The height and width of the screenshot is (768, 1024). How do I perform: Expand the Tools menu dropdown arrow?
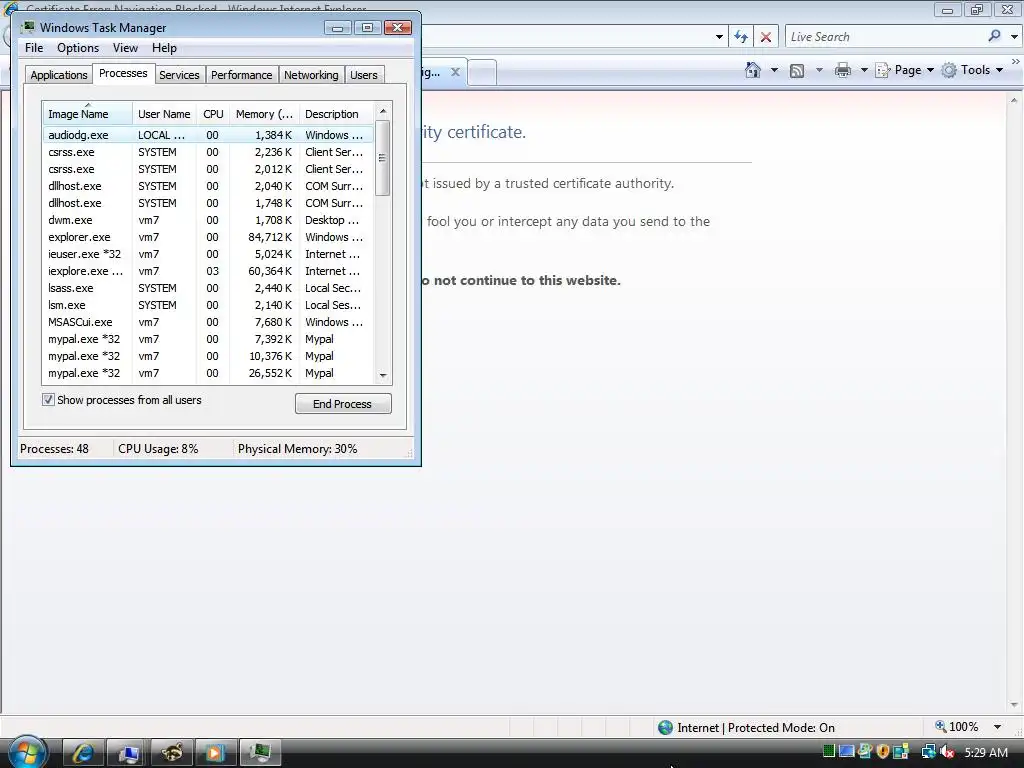pos(999,70)
